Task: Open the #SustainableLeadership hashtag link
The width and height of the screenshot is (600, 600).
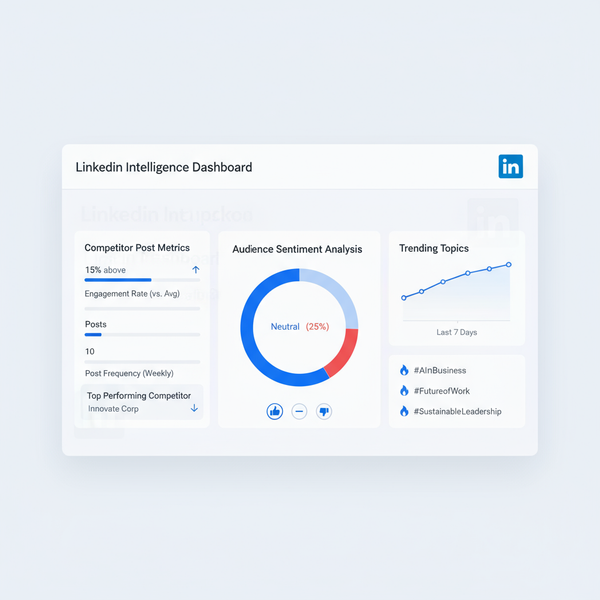Action: point(457,411)
